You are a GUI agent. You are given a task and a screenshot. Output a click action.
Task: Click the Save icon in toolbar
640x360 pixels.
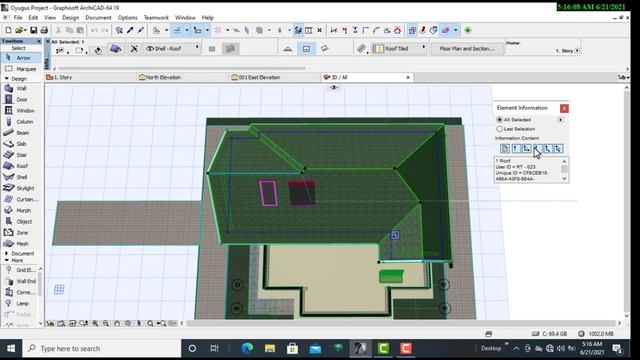[33, 30]
